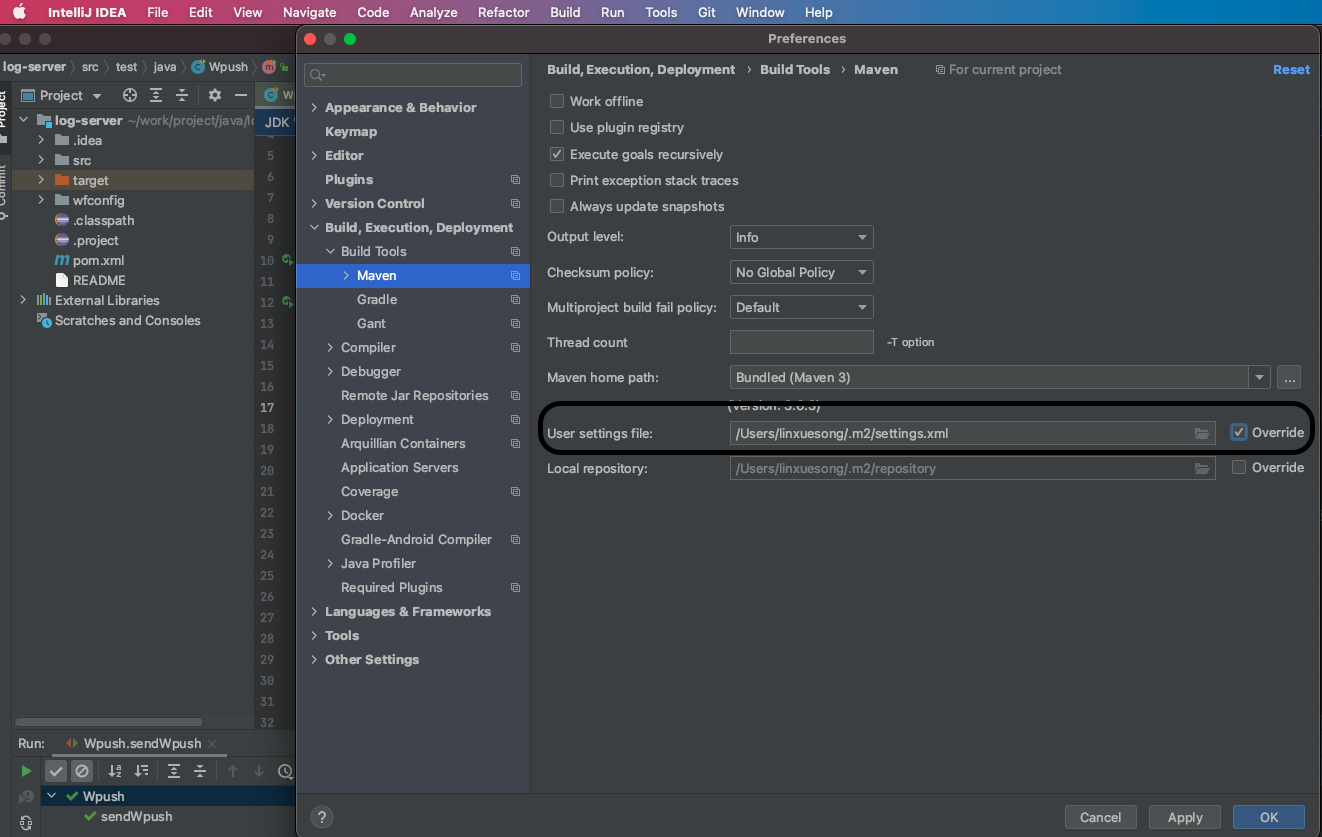
Task: Open the Analyze menu
Action: tap(433, 12)
